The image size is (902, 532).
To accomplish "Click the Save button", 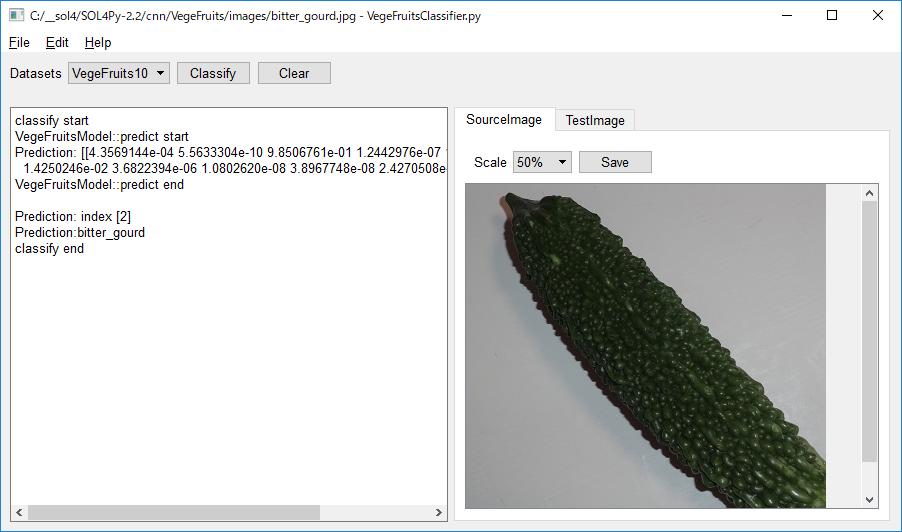I will (615, 163).
